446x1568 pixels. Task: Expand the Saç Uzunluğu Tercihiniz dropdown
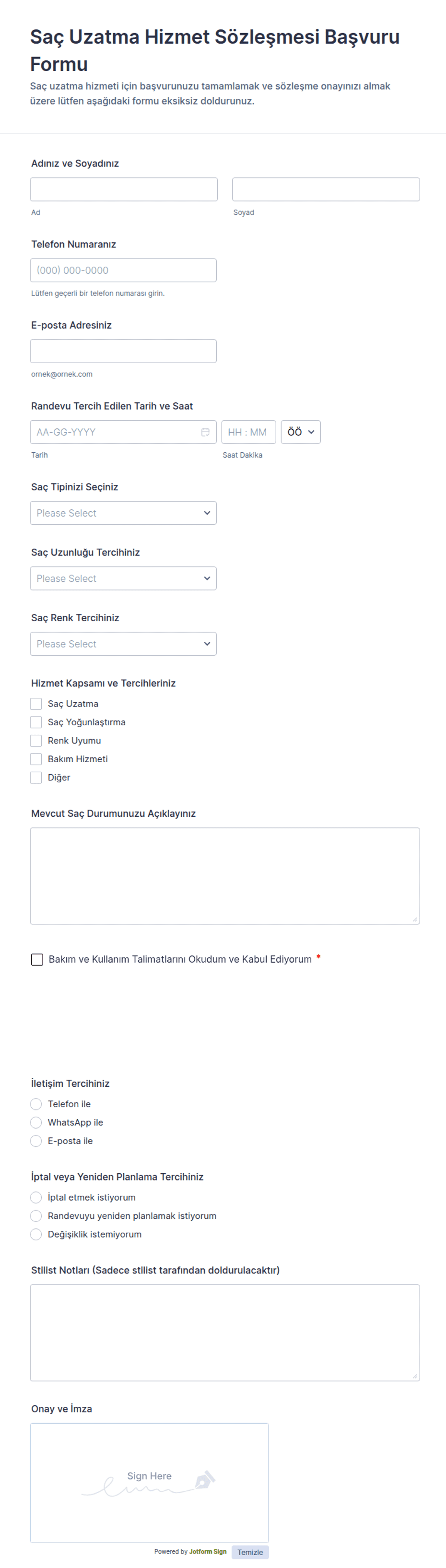[x=124, y=578]
